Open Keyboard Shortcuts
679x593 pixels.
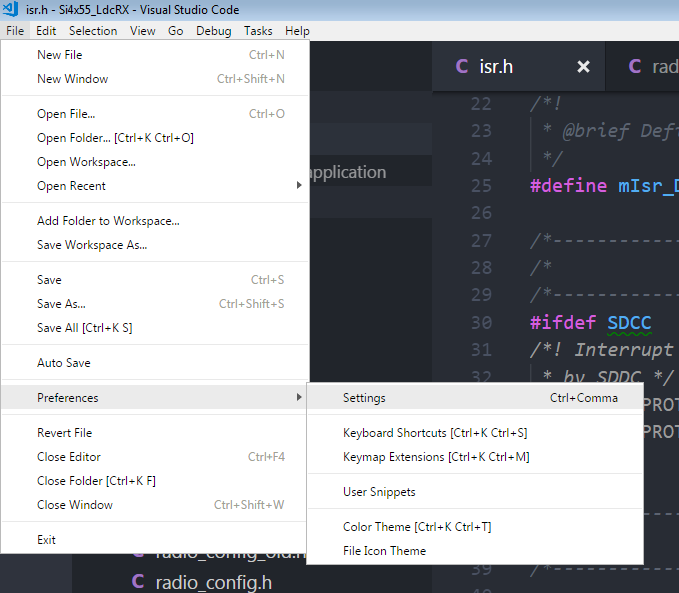[434, 433]
